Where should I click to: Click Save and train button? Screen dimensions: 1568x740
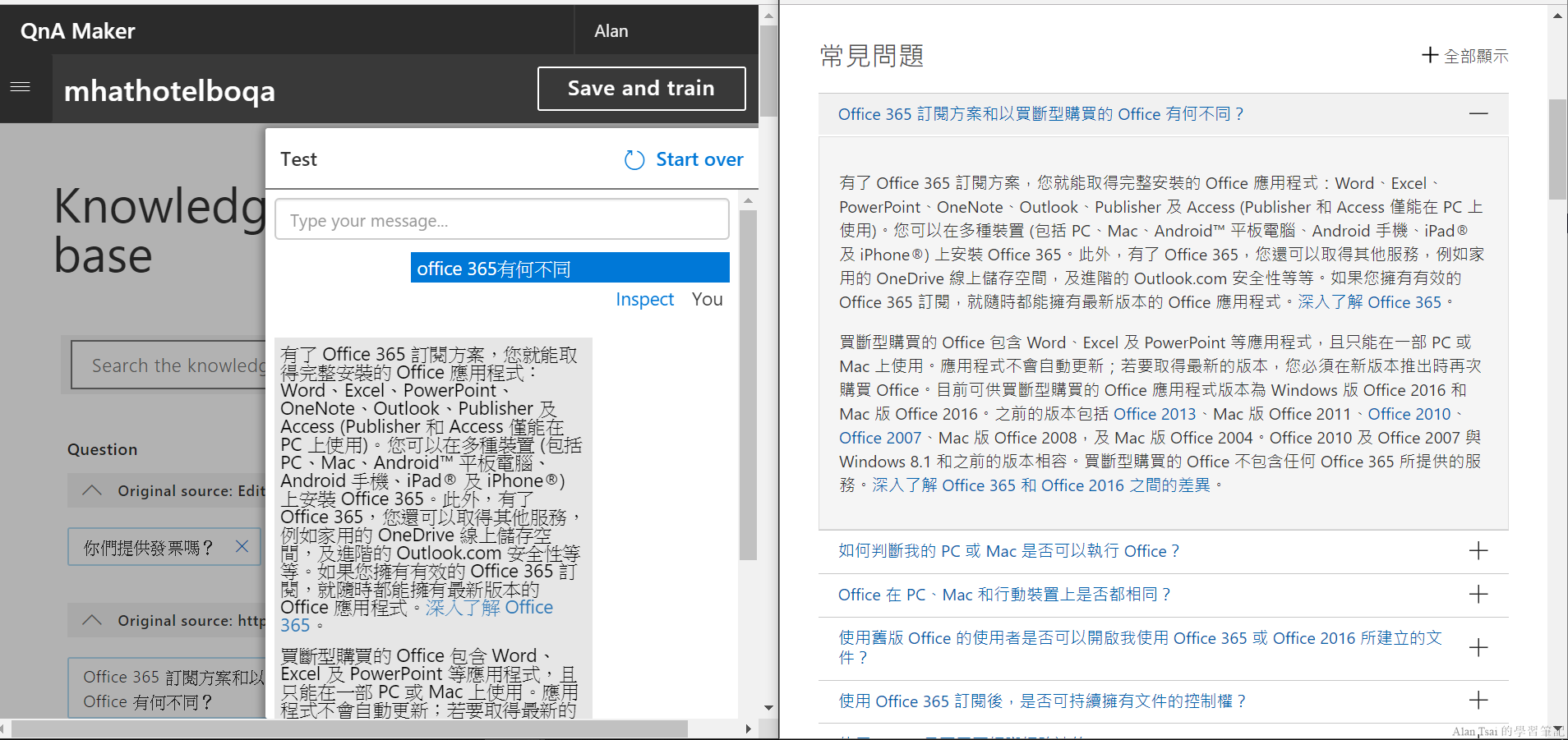[641, 89]
